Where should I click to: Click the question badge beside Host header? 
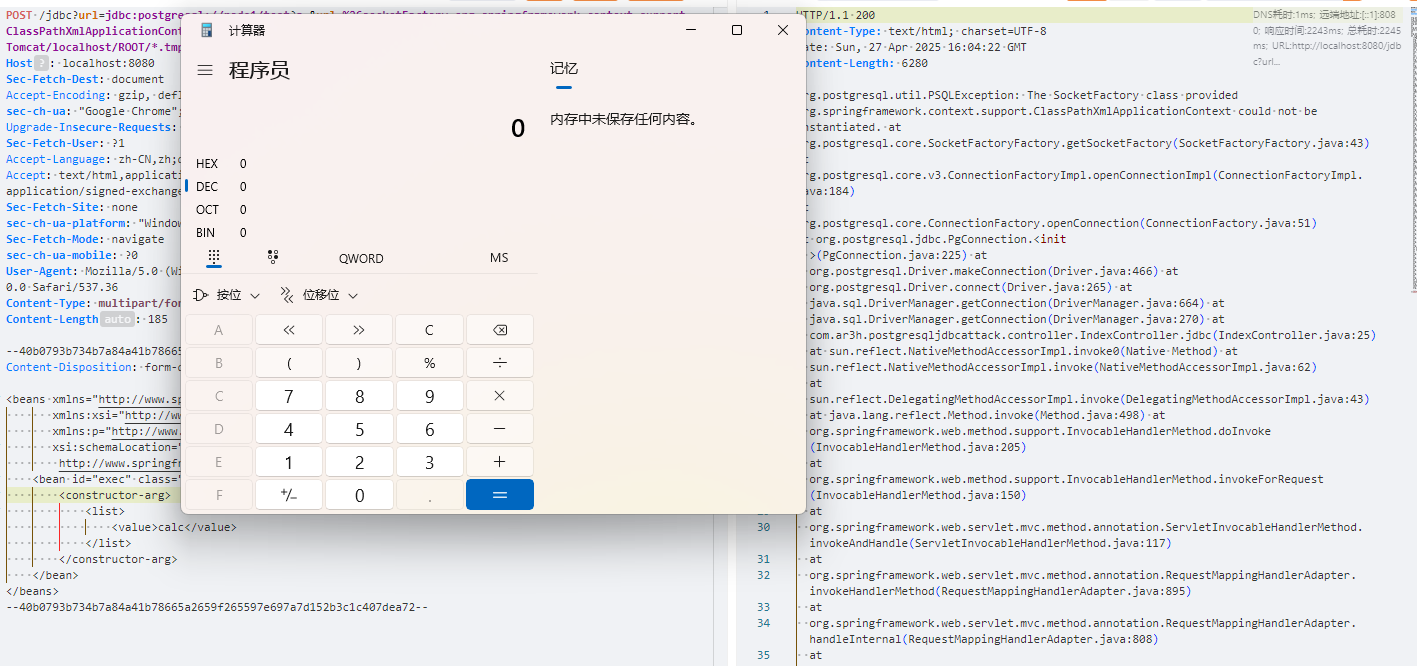[x=41, y=63]
